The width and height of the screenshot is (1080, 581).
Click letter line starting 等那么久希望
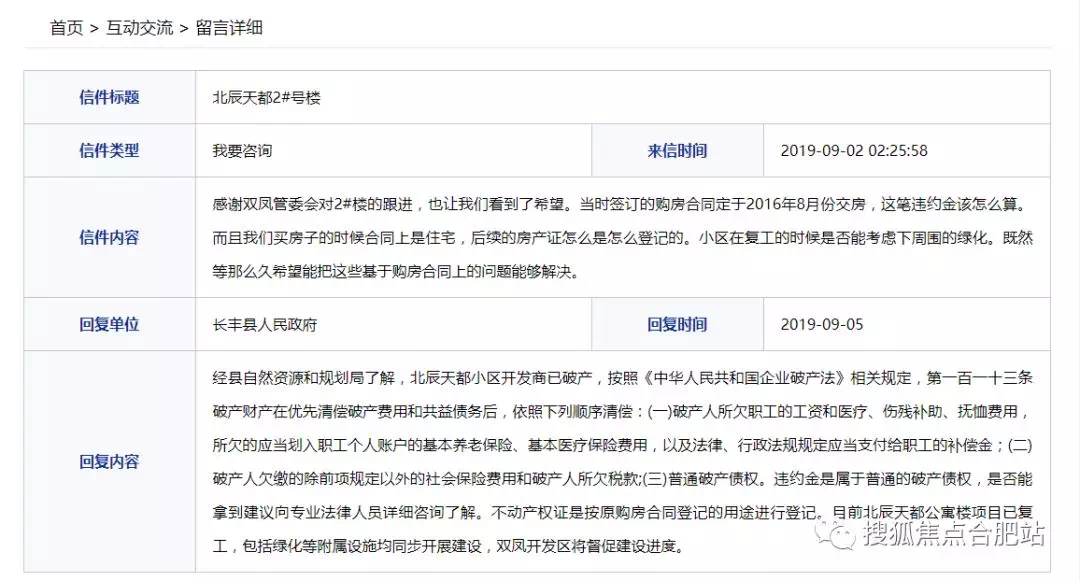pos(397,272)
